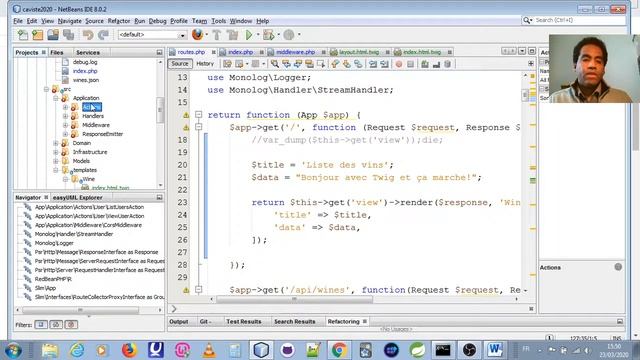This screenshot has width=640, height=360.
Task: Expand the Domain folder node
Action: point(56,143)
